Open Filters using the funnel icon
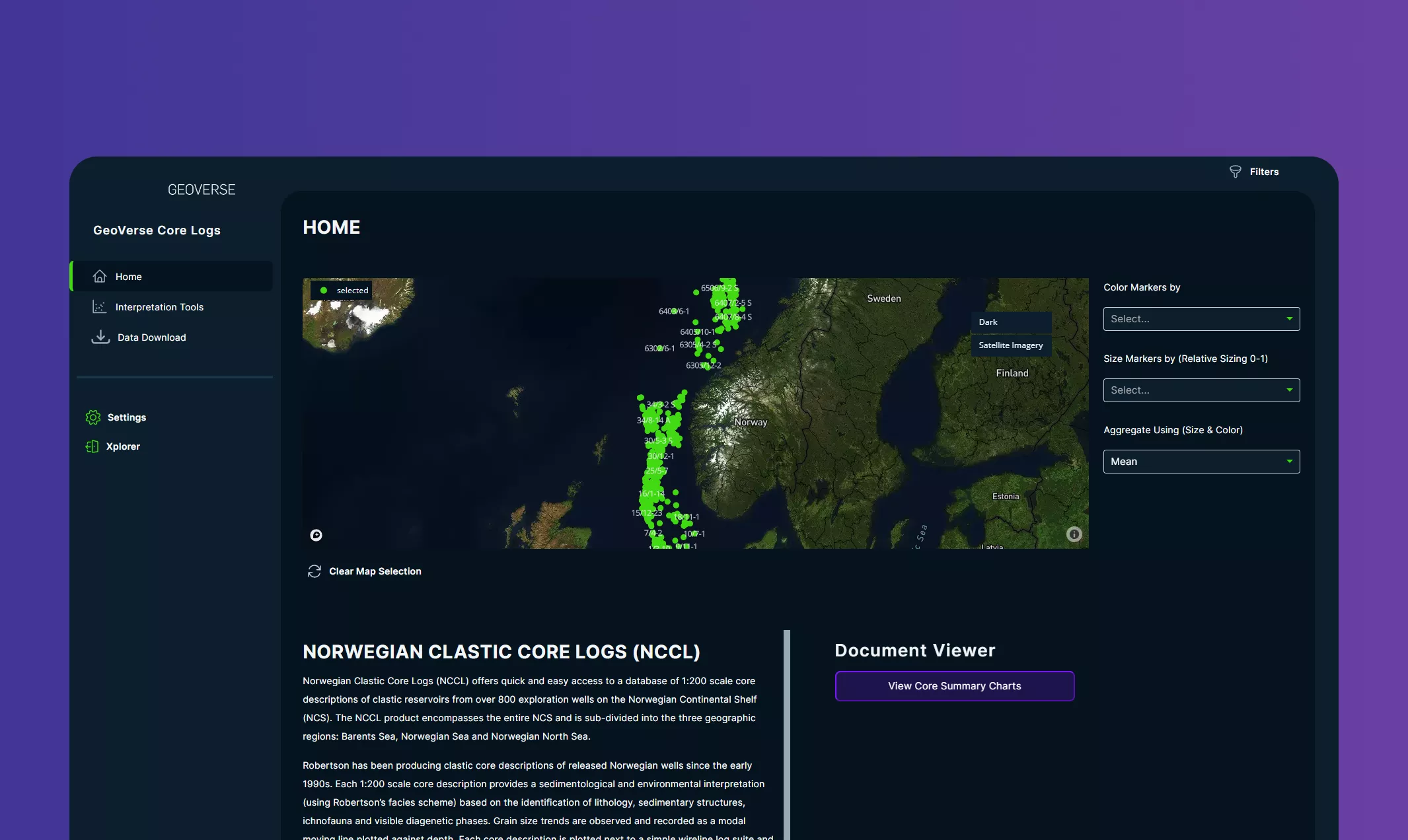Image resolution: width=1408 pixels, height=840 pixels. click(x=1236, y=171)
